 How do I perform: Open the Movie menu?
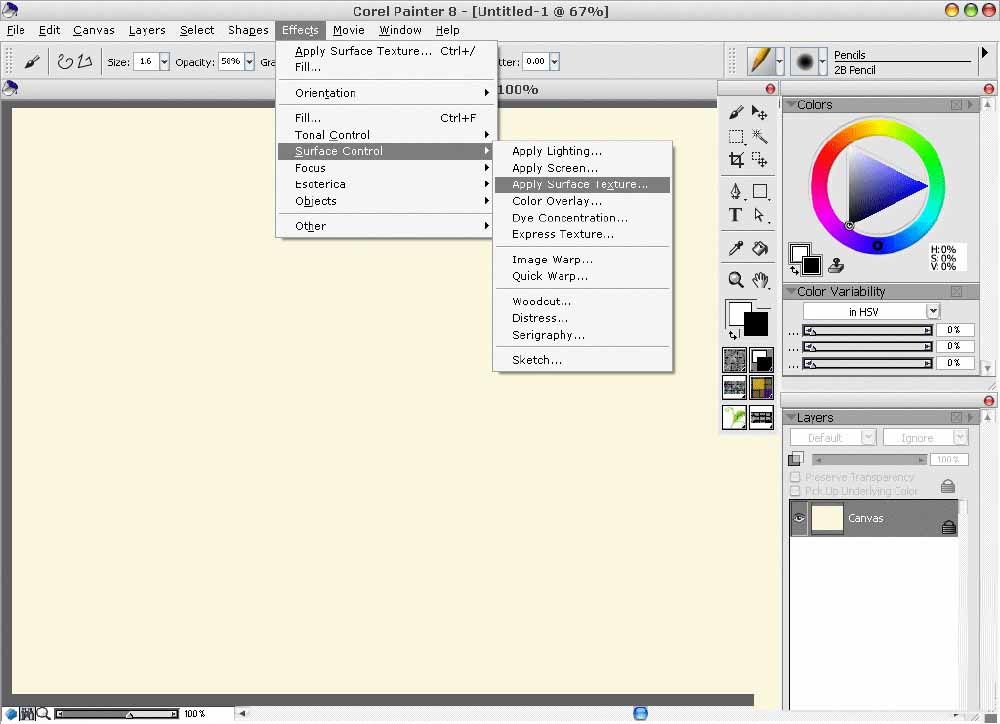(348, 30)
